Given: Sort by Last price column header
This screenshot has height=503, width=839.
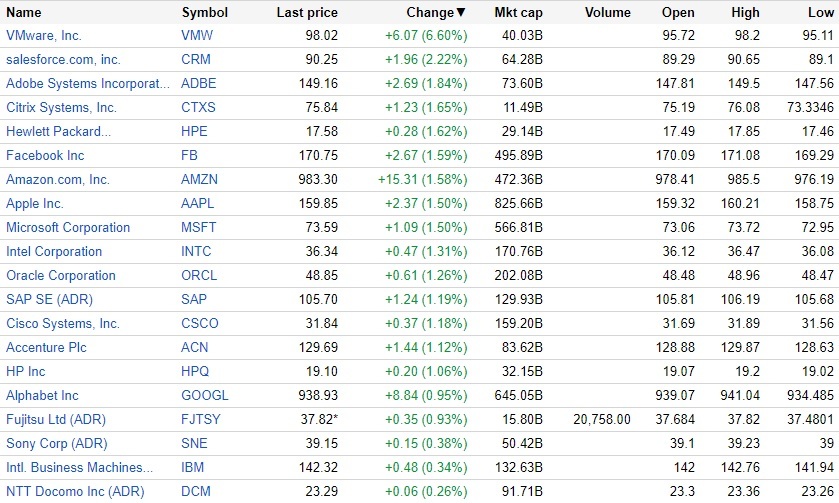Looking at the screenshot, I should (307, 13).
